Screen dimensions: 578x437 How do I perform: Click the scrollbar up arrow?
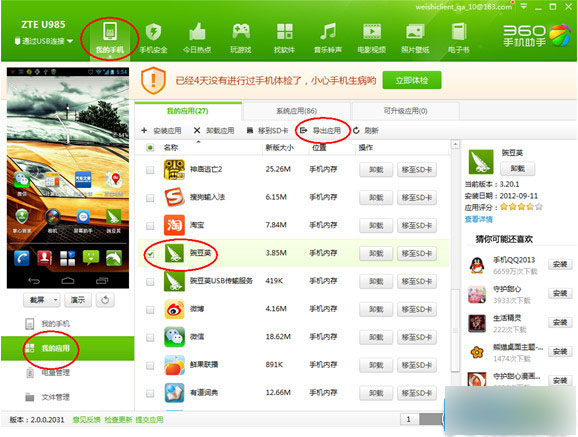tap(456, 144)
